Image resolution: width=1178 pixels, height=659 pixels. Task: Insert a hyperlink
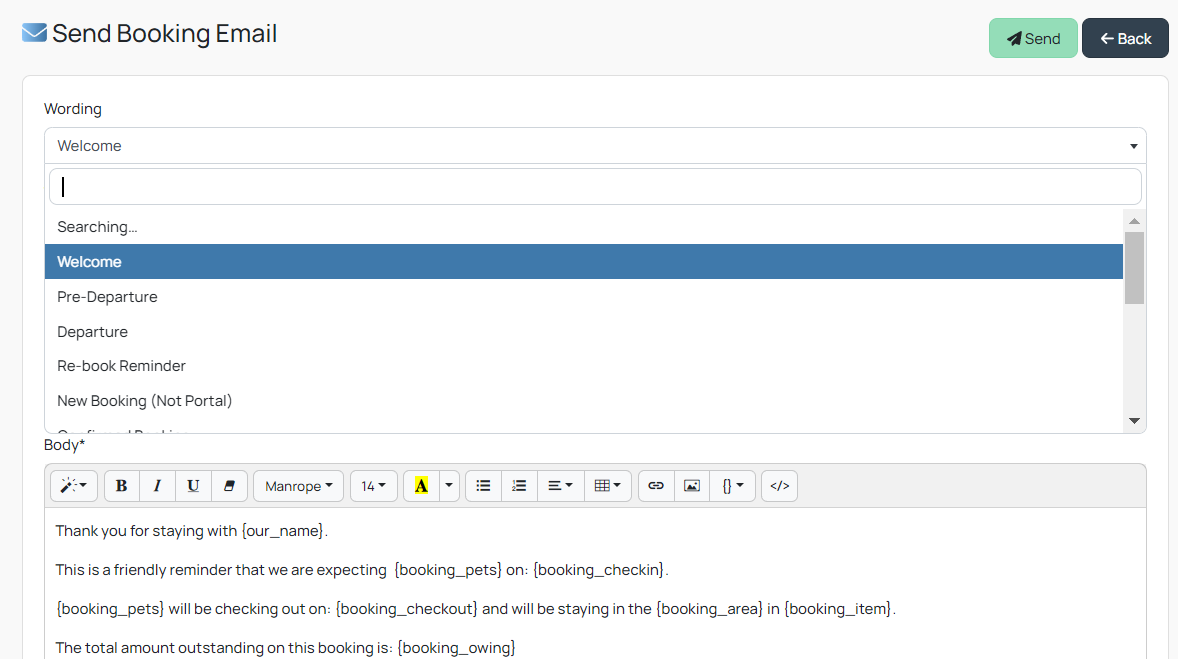coord(656,486)
